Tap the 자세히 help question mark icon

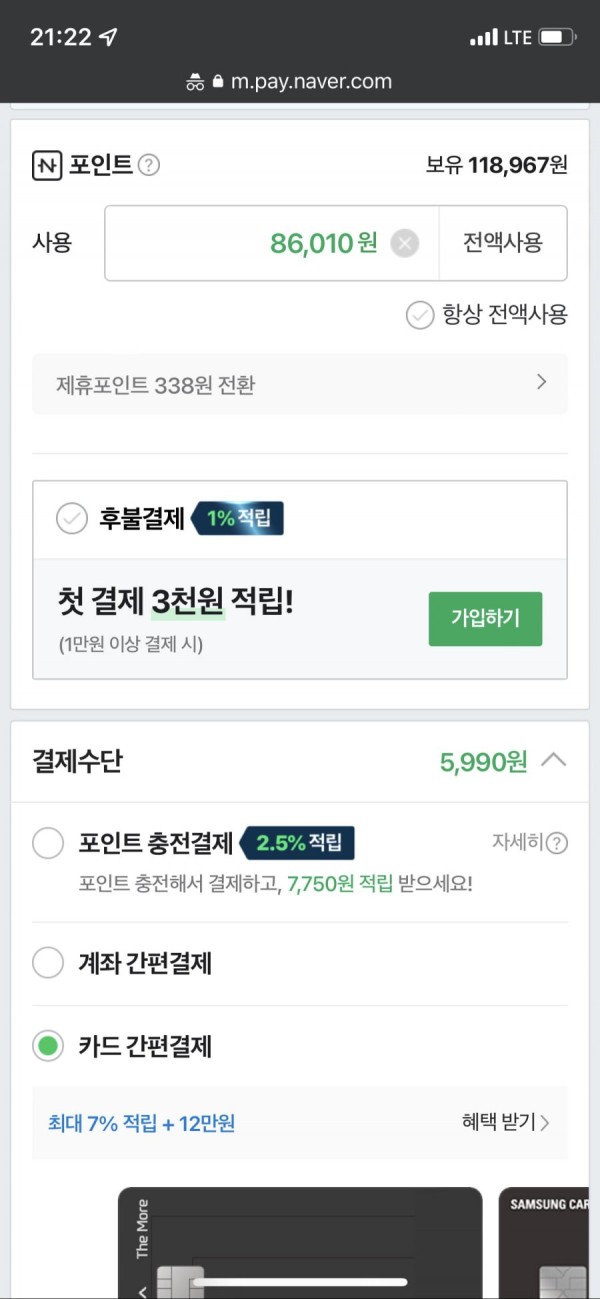557,843
